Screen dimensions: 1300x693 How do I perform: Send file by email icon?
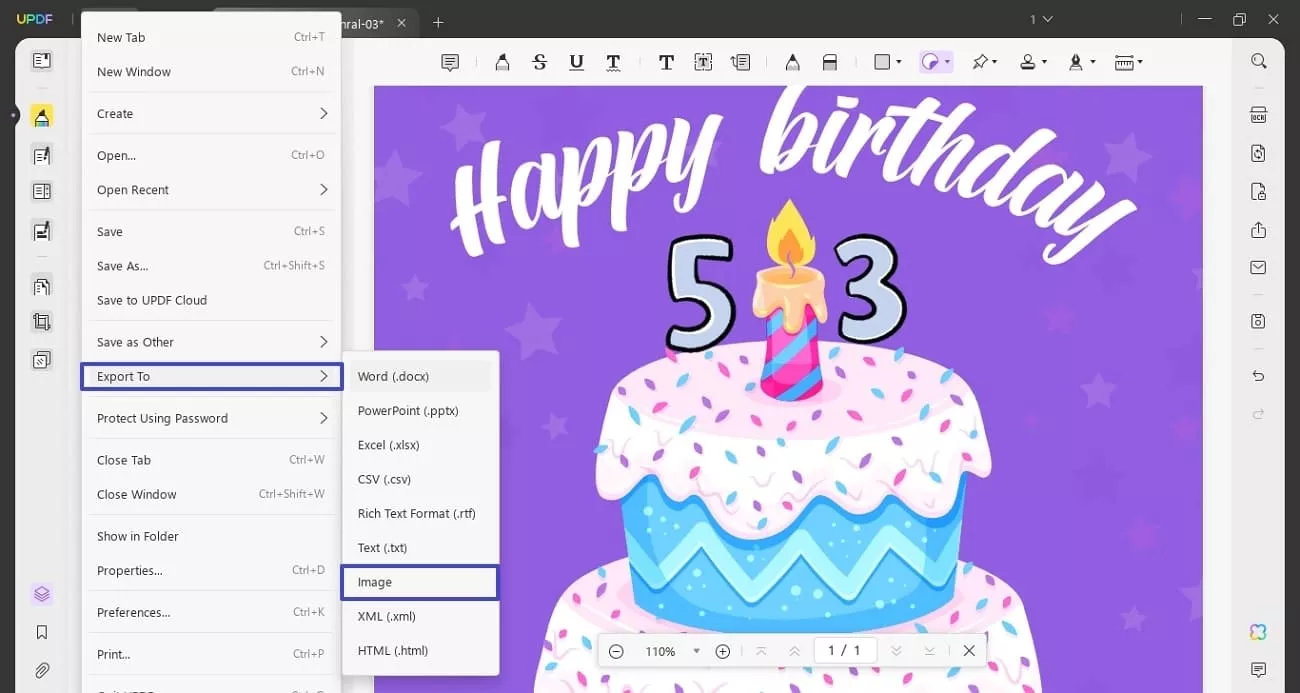tap(1258, 268)
